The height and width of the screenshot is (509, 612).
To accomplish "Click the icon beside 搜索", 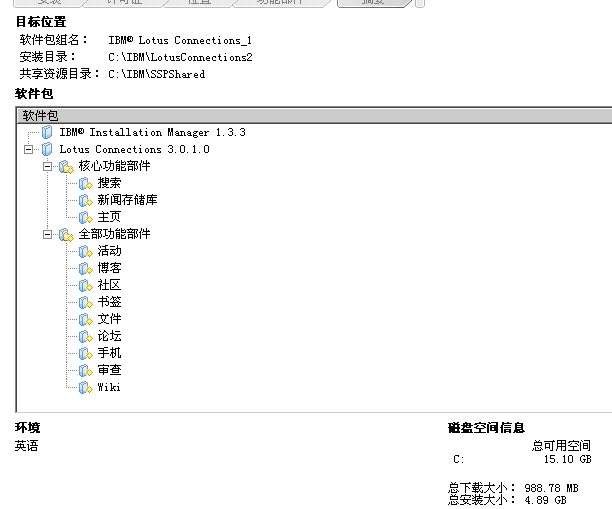I will point(85,183).
